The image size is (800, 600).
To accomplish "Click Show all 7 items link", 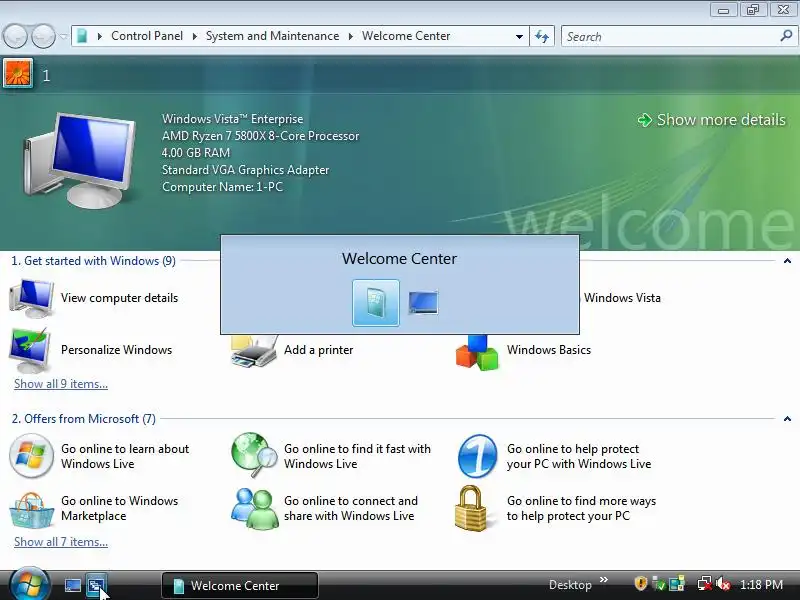I will click(x=61, y=542).
